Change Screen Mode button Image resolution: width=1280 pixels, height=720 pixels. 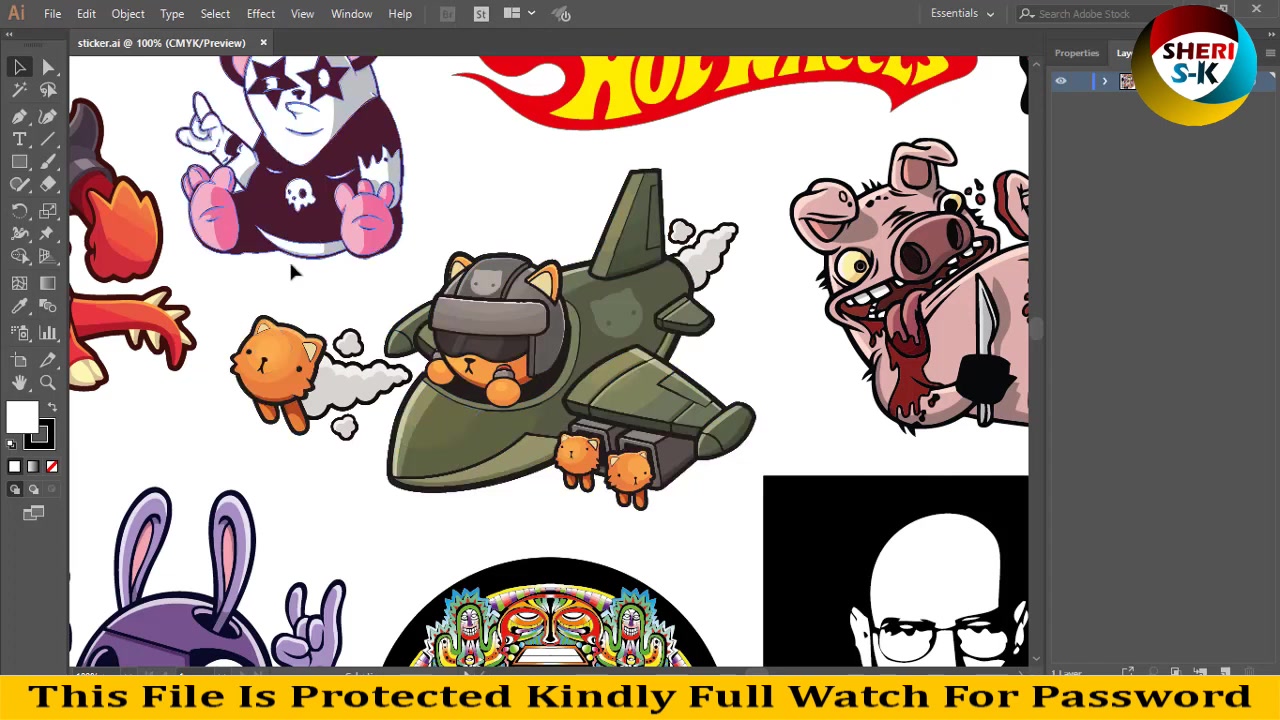pyautogui.click(x=34, y=513)
